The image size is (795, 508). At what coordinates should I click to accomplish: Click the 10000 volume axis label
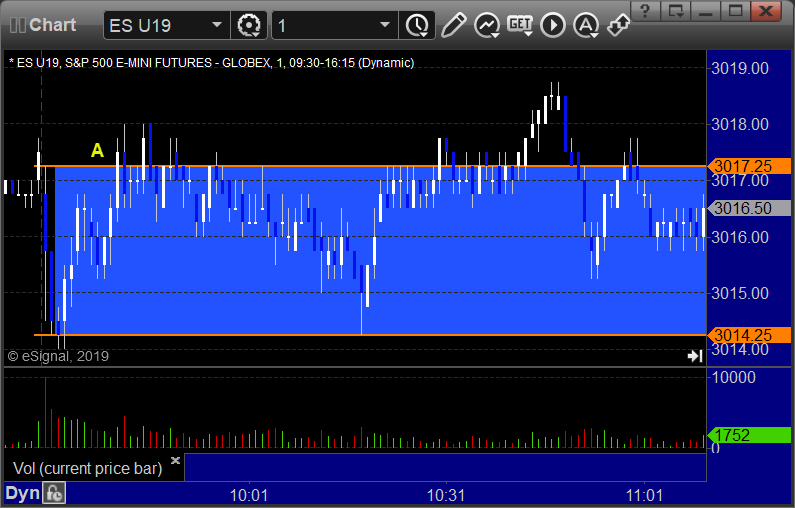click(x=734, y=377)
